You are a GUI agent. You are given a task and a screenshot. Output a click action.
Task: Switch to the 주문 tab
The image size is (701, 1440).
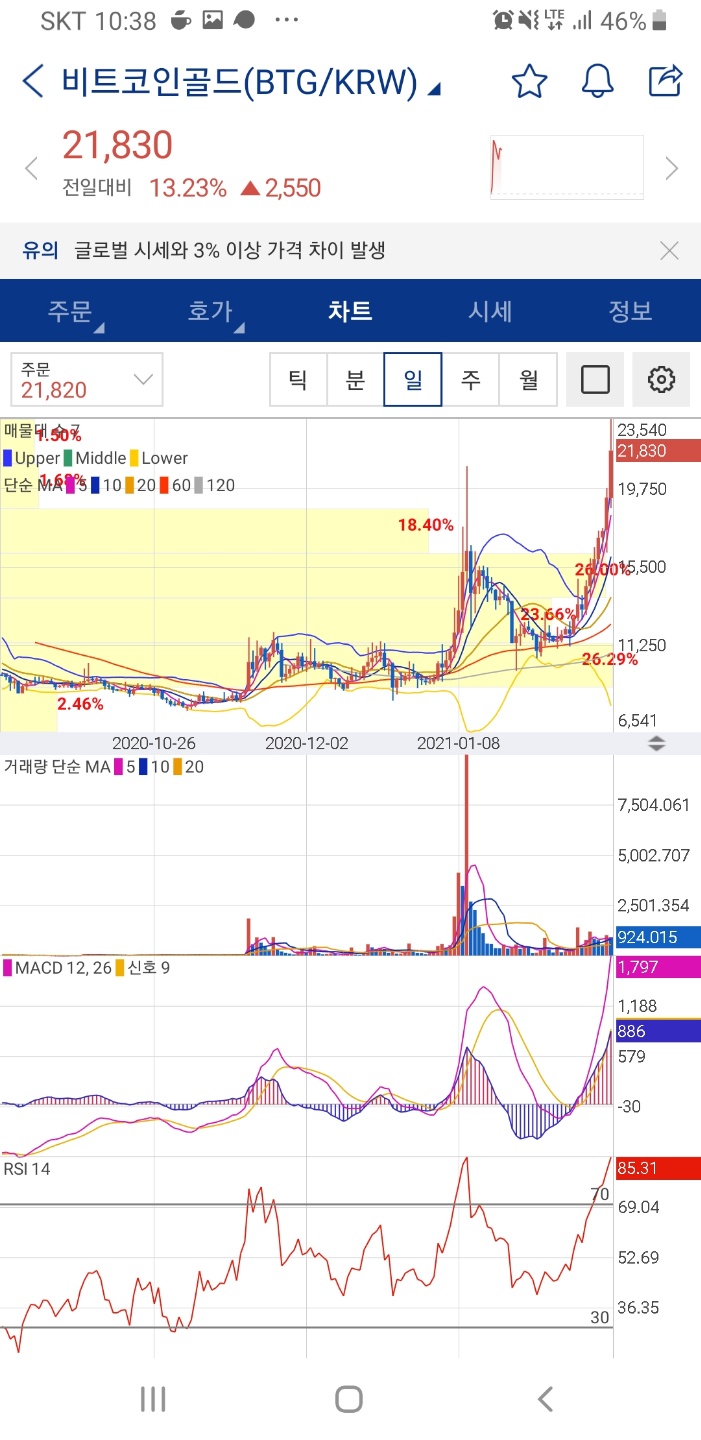[x=70, y=311]
